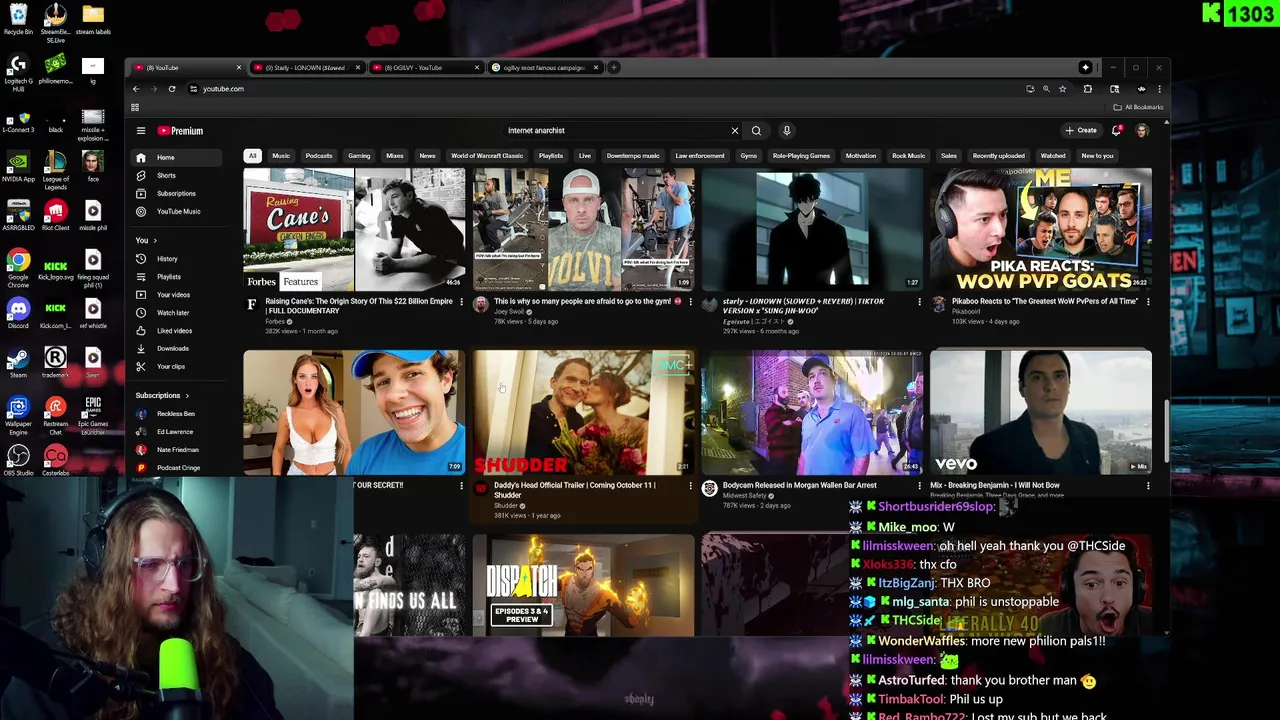Open options for Breaking Benjamin mix

pos(1148,486)
